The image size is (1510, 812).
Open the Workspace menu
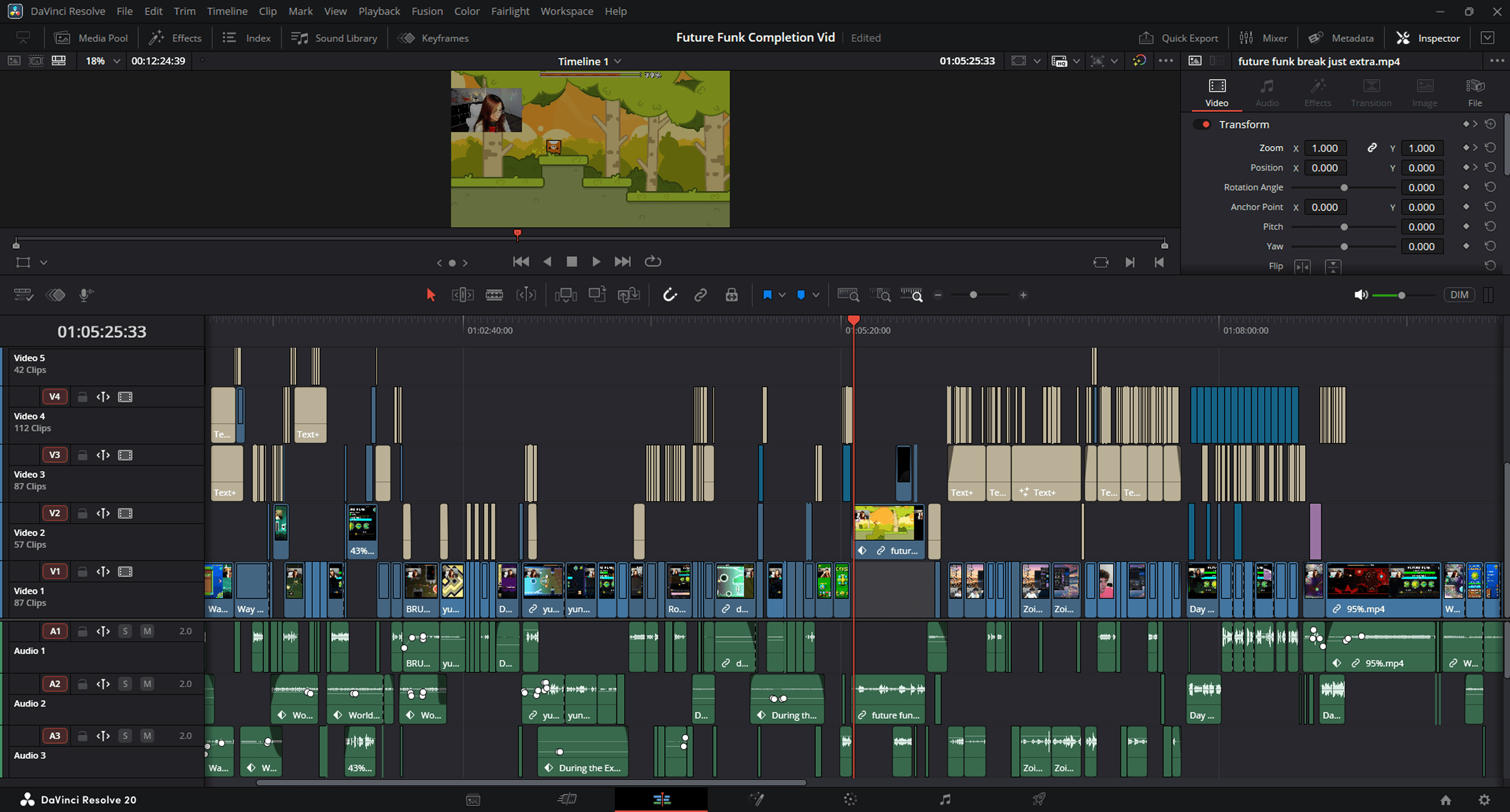tap(567, 11)
